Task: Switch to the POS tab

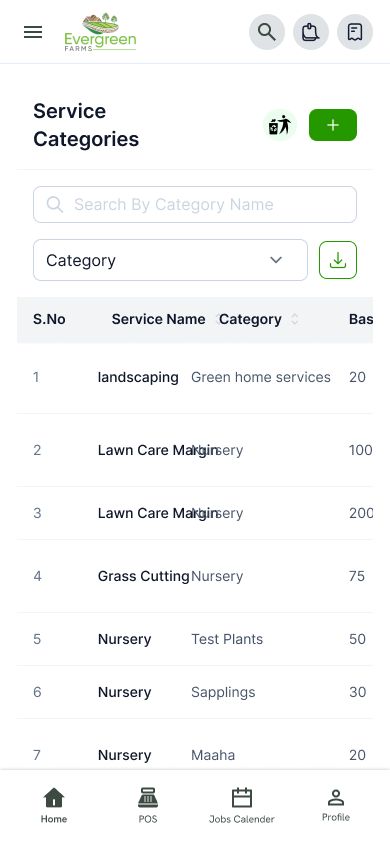Action: point(148,806)
